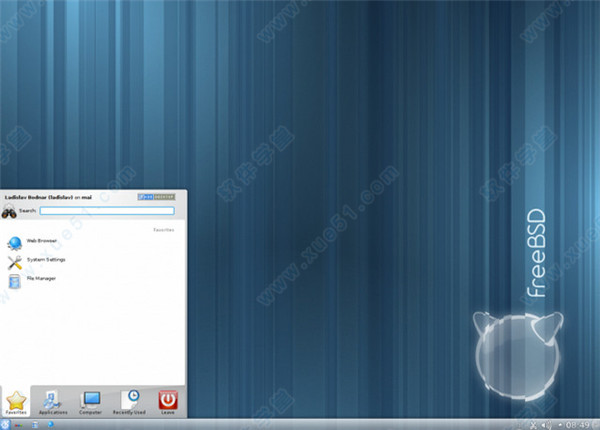Click the file manager quick-launch icon on the panel

(34, 424)
